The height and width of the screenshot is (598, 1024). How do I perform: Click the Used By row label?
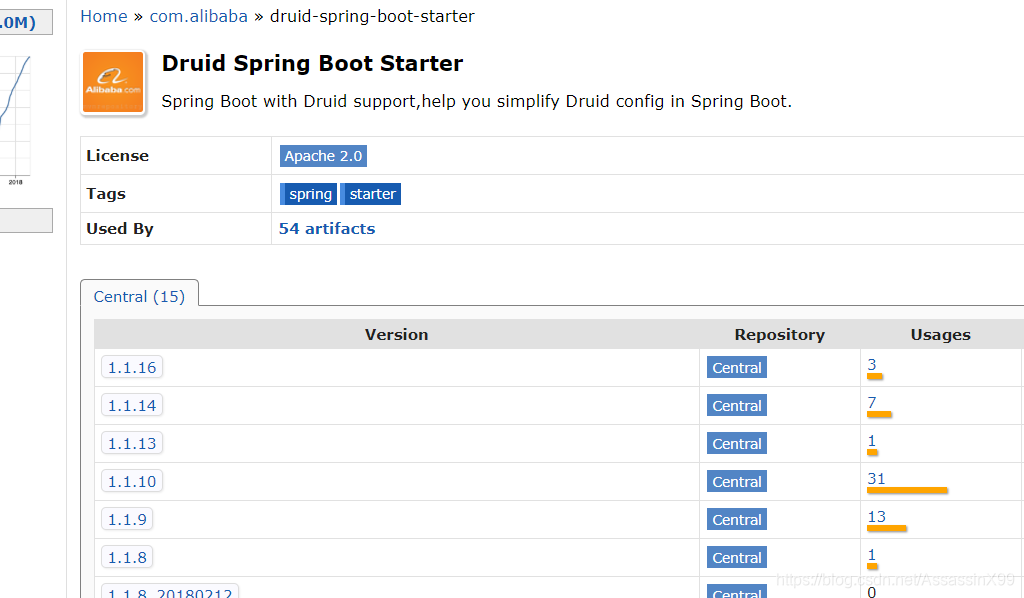click(x=120, y=228)
